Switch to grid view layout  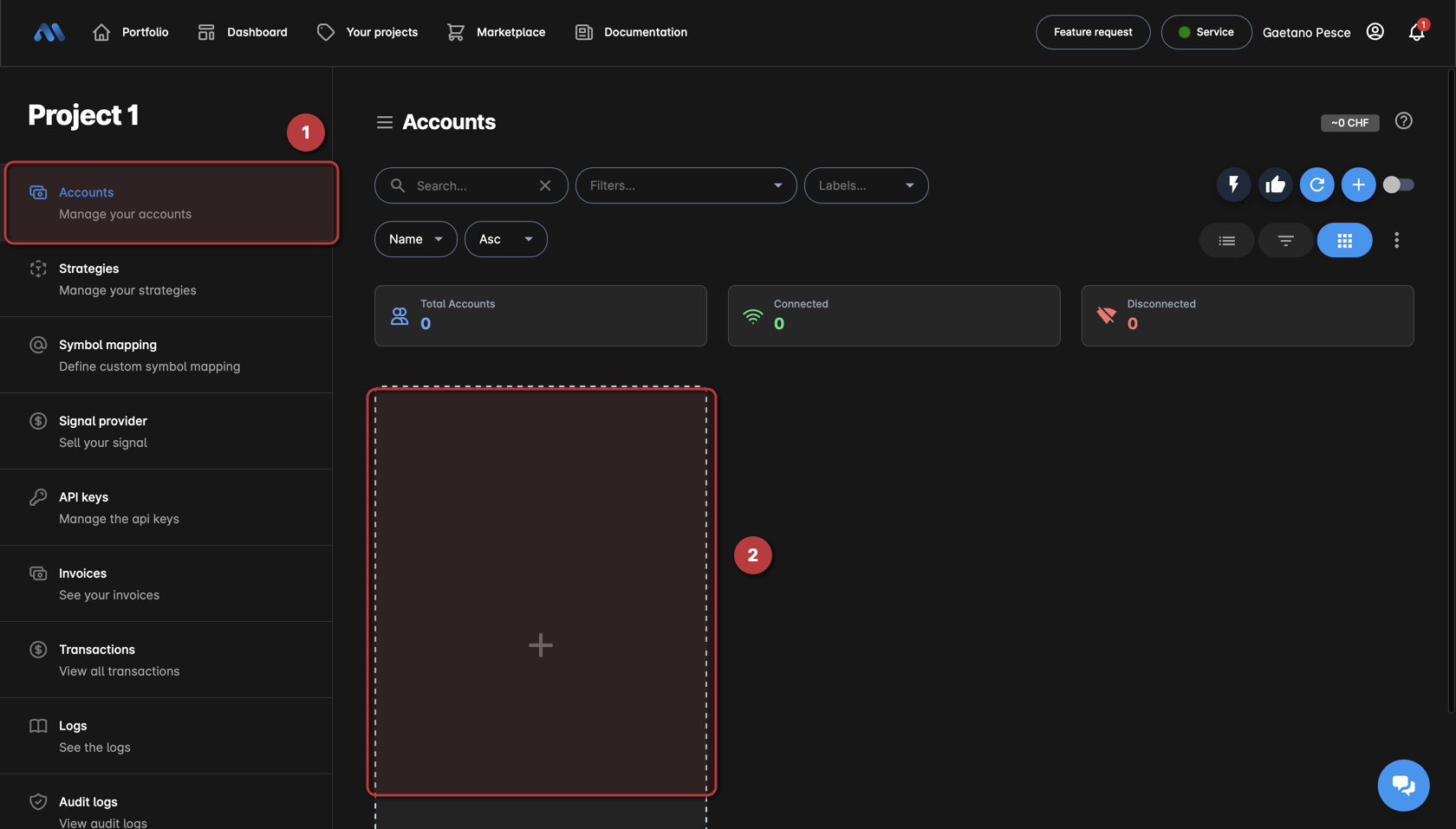point(1344,240)
